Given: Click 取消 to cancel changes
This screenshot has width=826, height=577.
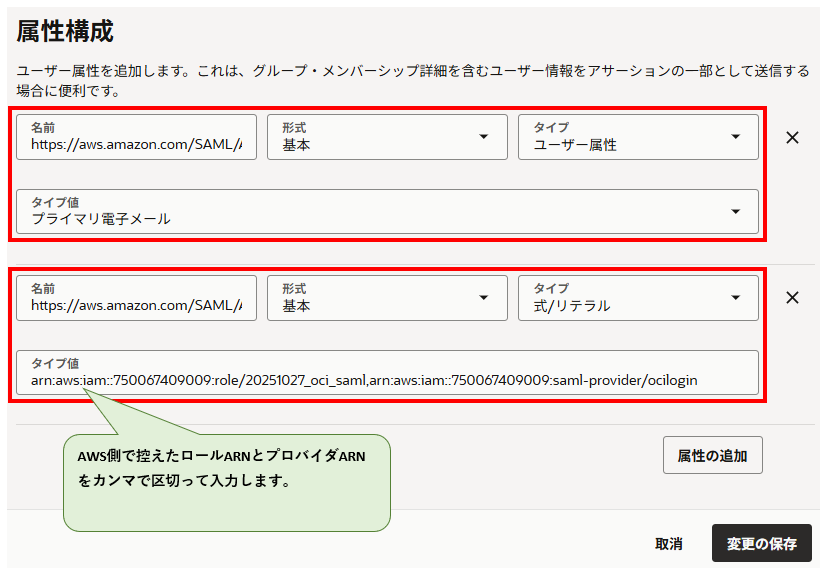Looking at the screenshot, I should tap(668, 544).
